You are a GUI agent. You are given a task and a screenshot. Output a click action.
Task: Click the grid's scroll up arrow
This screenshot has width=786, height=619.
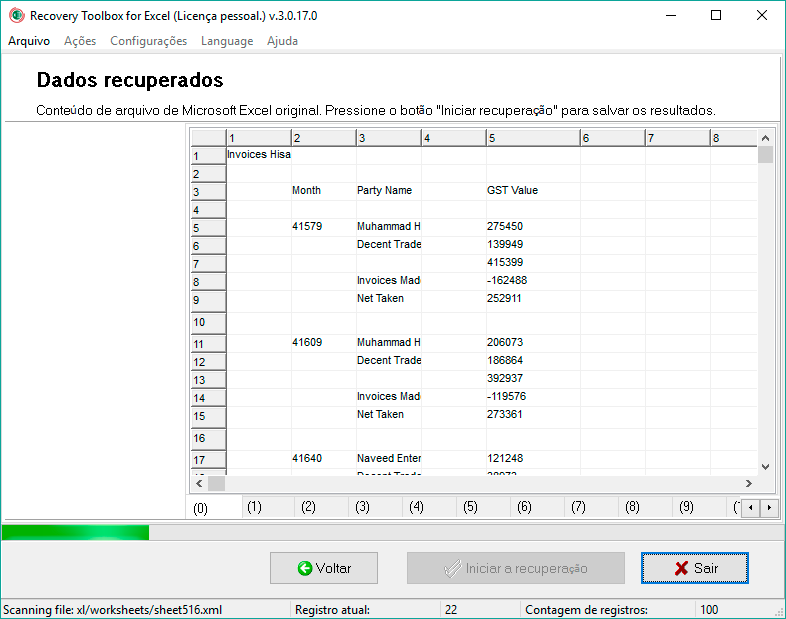765,138
